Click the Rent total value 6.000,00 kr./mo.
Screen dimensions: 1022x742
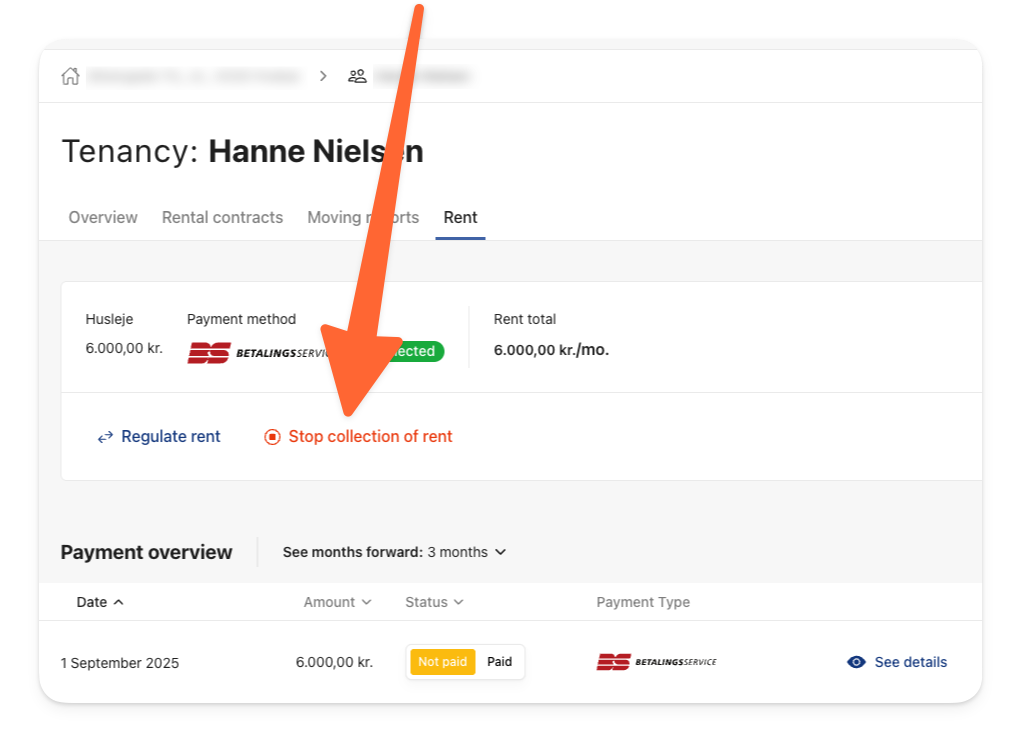[551, 350]
